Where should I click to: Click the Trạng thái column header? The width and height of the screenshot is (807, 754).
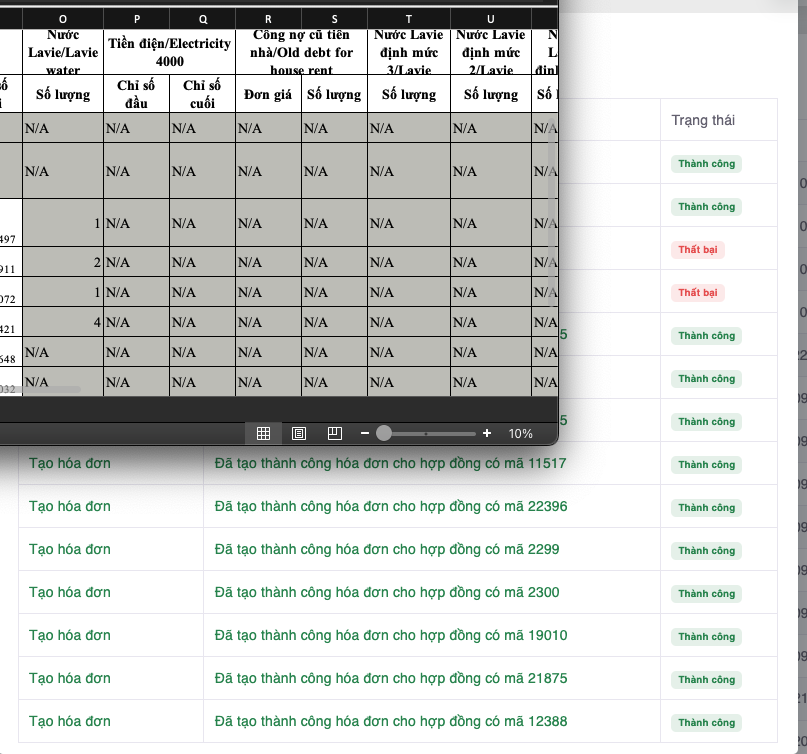(703, 120)
